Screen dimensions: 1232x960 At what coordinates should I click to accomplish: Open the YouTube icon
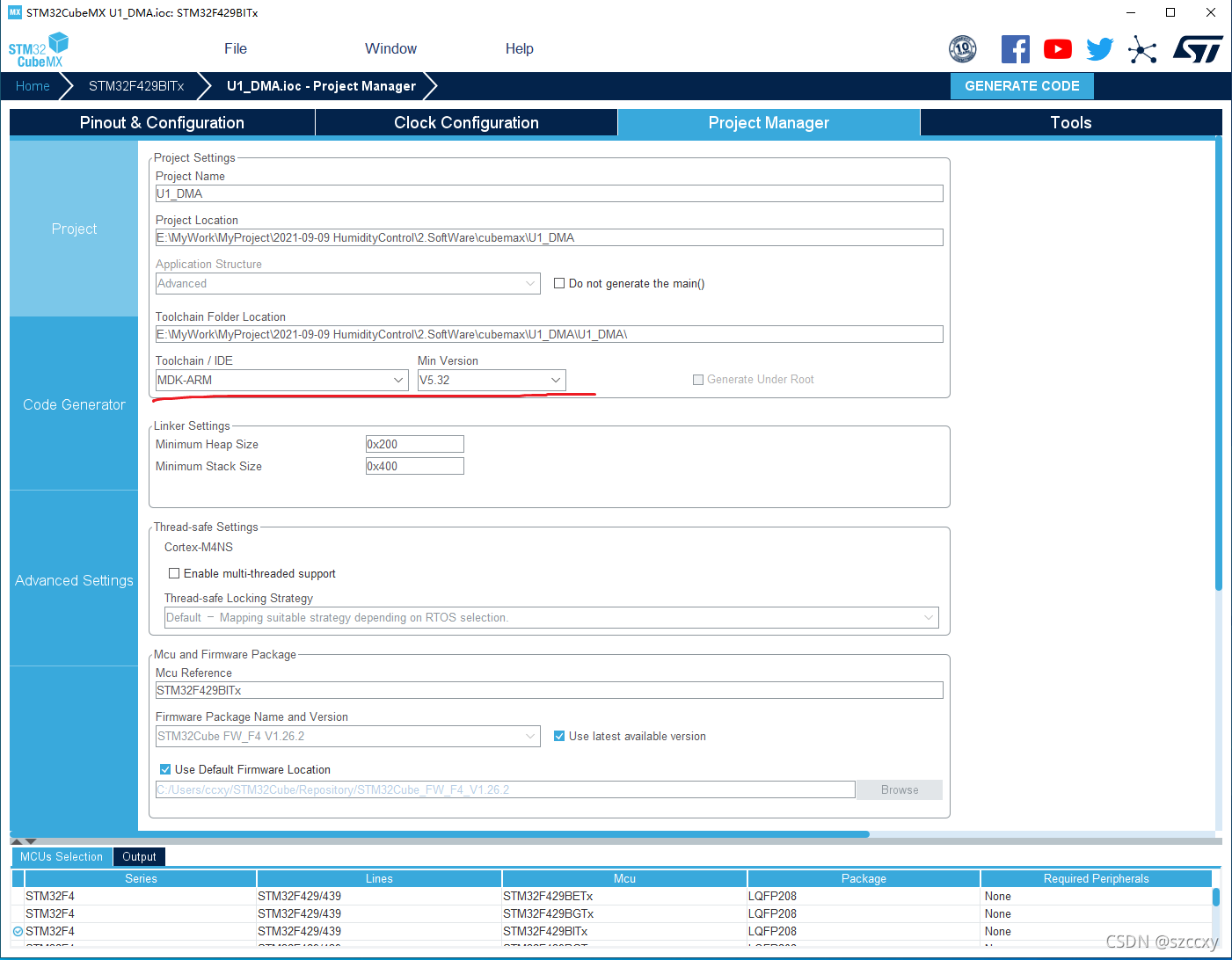pos(1058,49)
